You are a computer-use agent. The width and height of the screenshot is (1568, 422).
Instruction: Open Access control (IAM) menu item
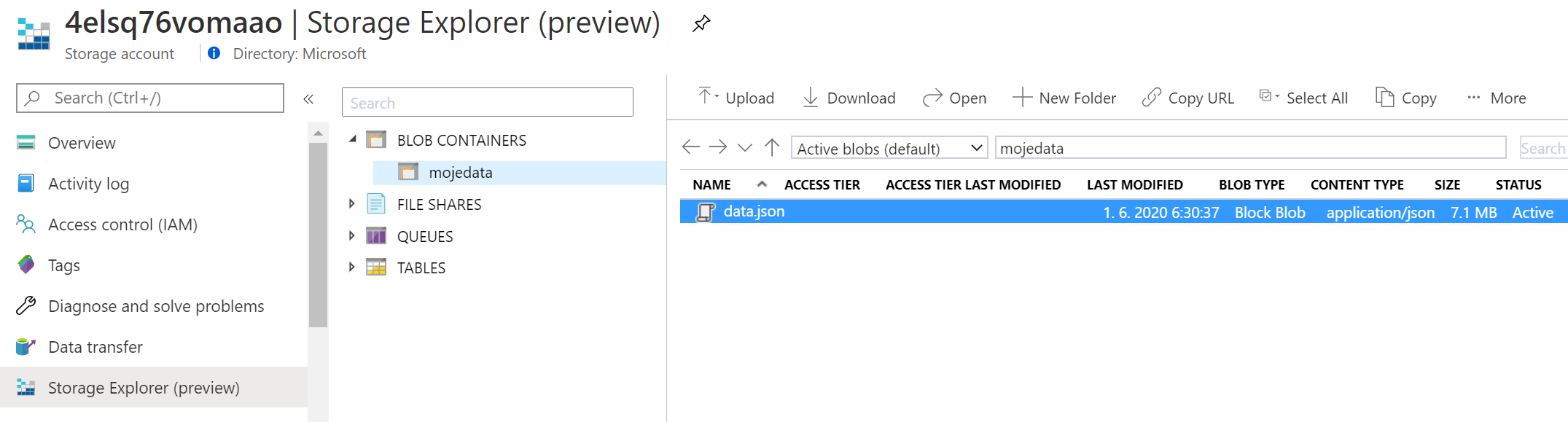coord(122,224)
